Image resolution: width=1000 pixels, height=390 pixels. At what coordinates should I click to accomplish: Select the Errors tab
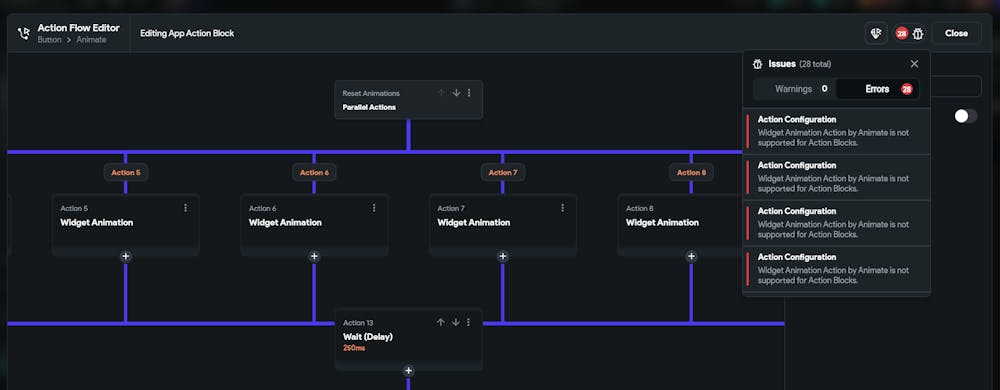878,89
